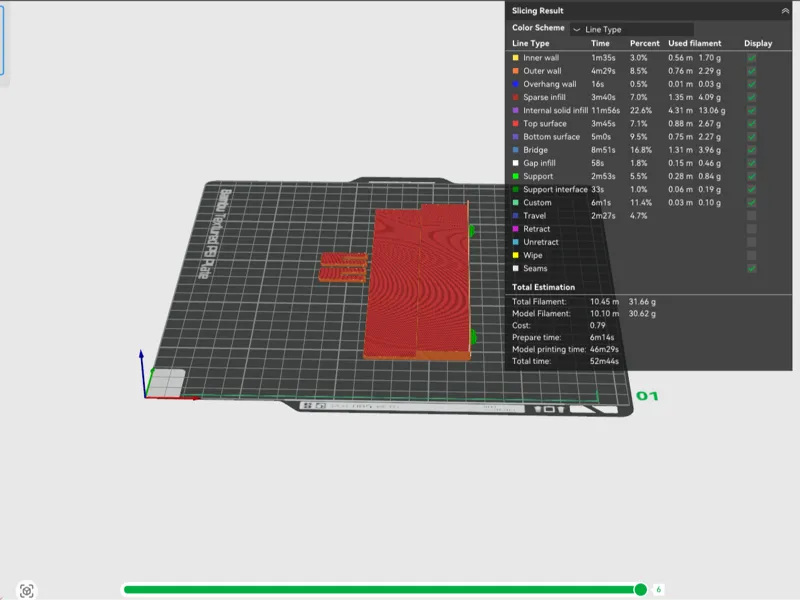Hide Support lines via its checkbox
Image resolution: width=800 pixels, height=600 pixels.
[752, 177]
